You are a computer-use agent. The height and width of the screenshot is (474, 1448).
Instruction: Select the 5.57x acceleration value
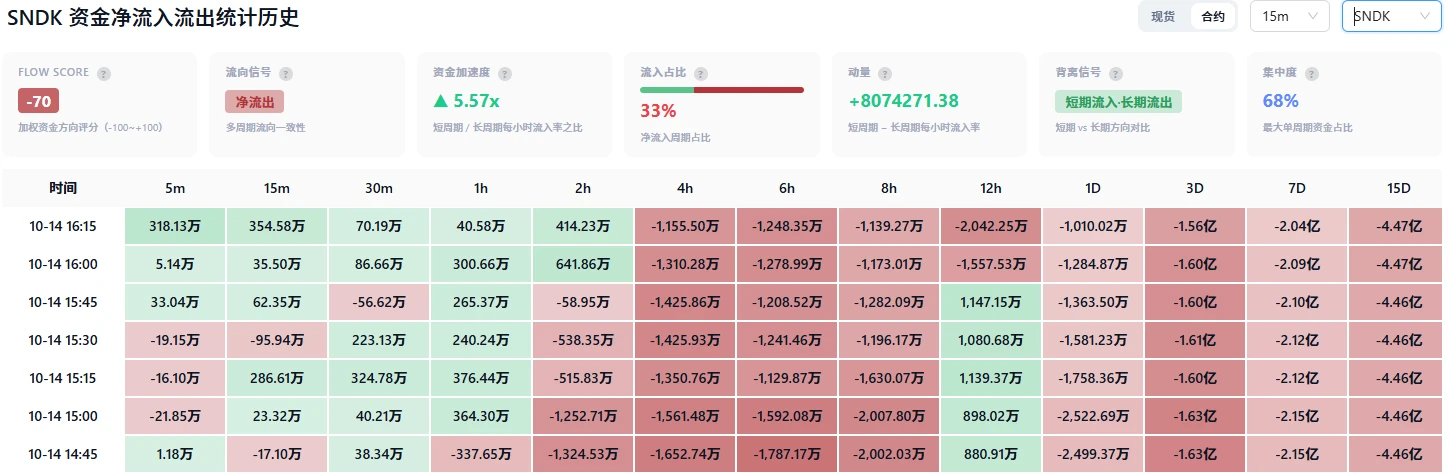click(466, 101)
